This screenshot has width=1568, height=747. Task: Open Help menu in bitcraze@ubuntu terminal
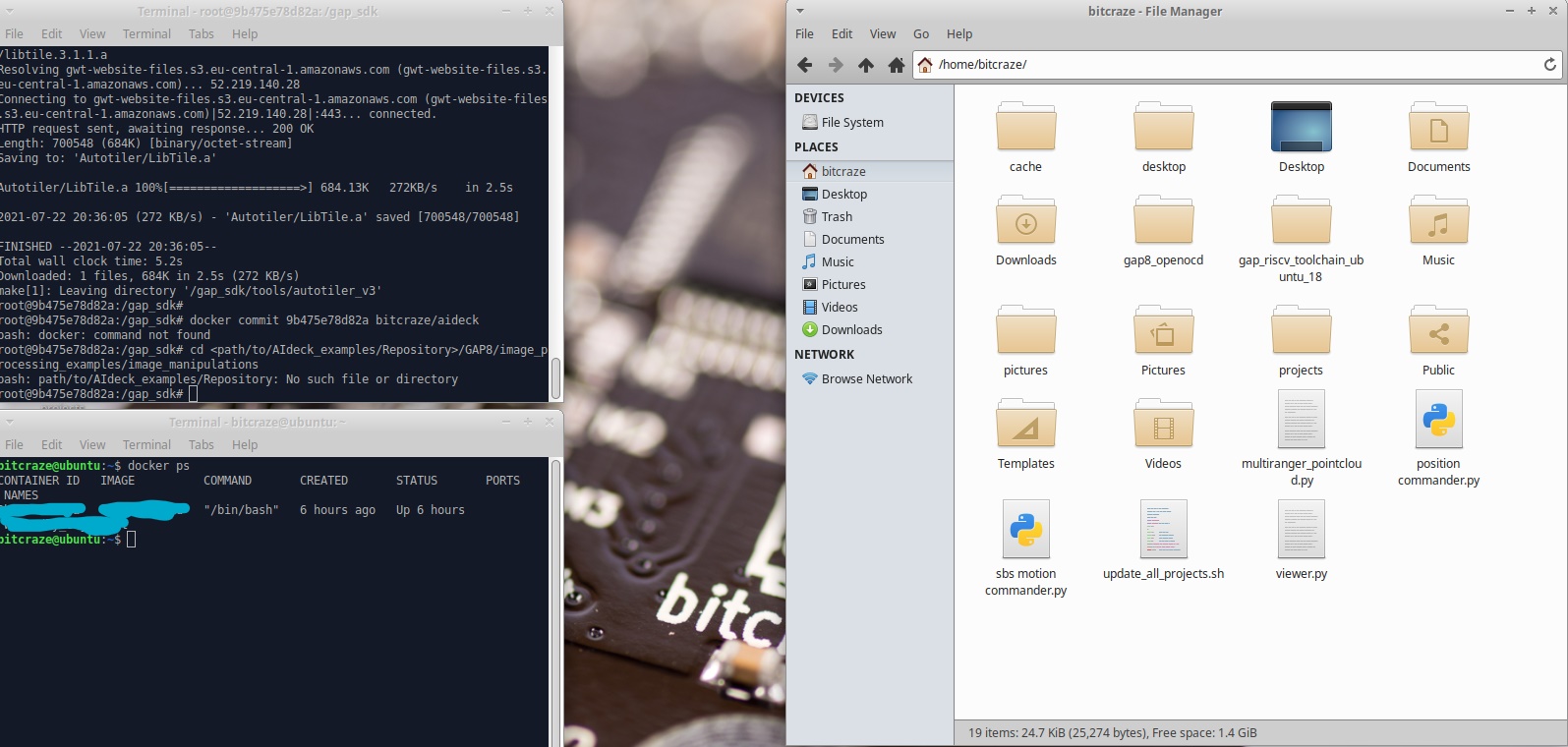pyautogui.click(x=245, y=444)
